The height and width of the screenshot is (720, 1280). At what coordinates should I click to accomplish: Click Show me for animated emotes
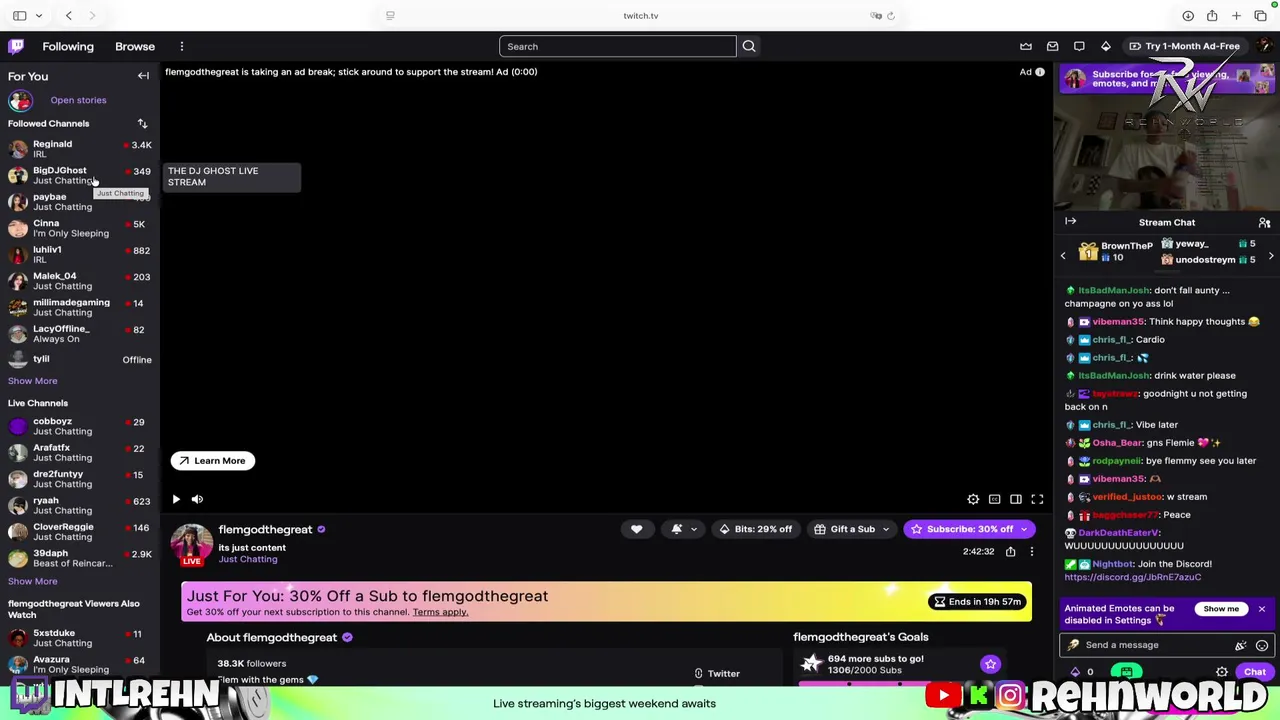coord(1221,609)
